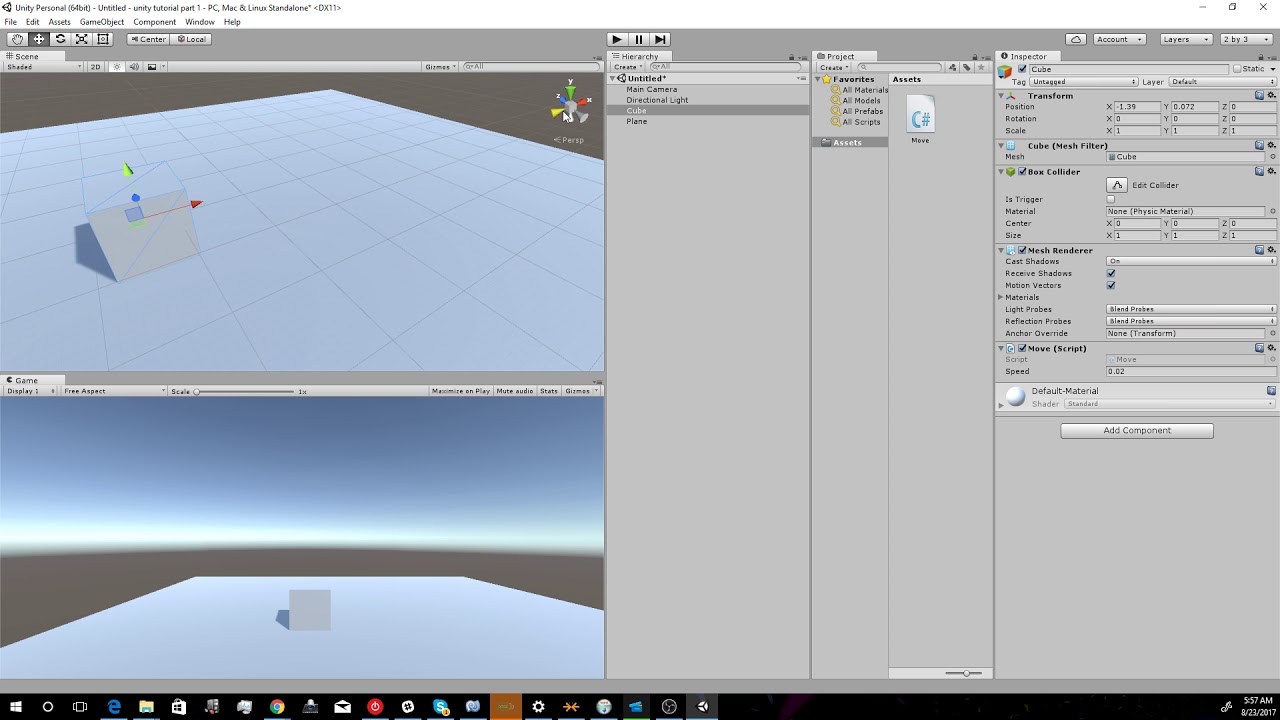Open the Cube mesh object picker circle
The width and height of the screenshot is (1280, 720).
(x=1273, y=157)
